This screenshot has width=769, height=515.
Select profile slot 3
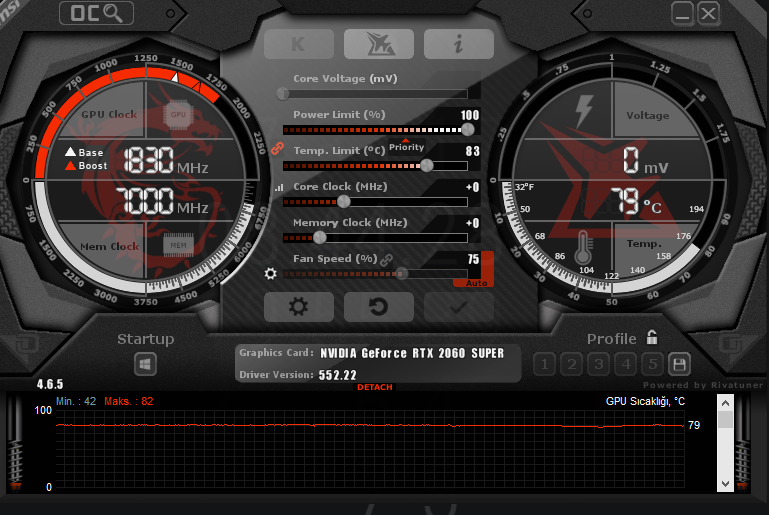598,364
